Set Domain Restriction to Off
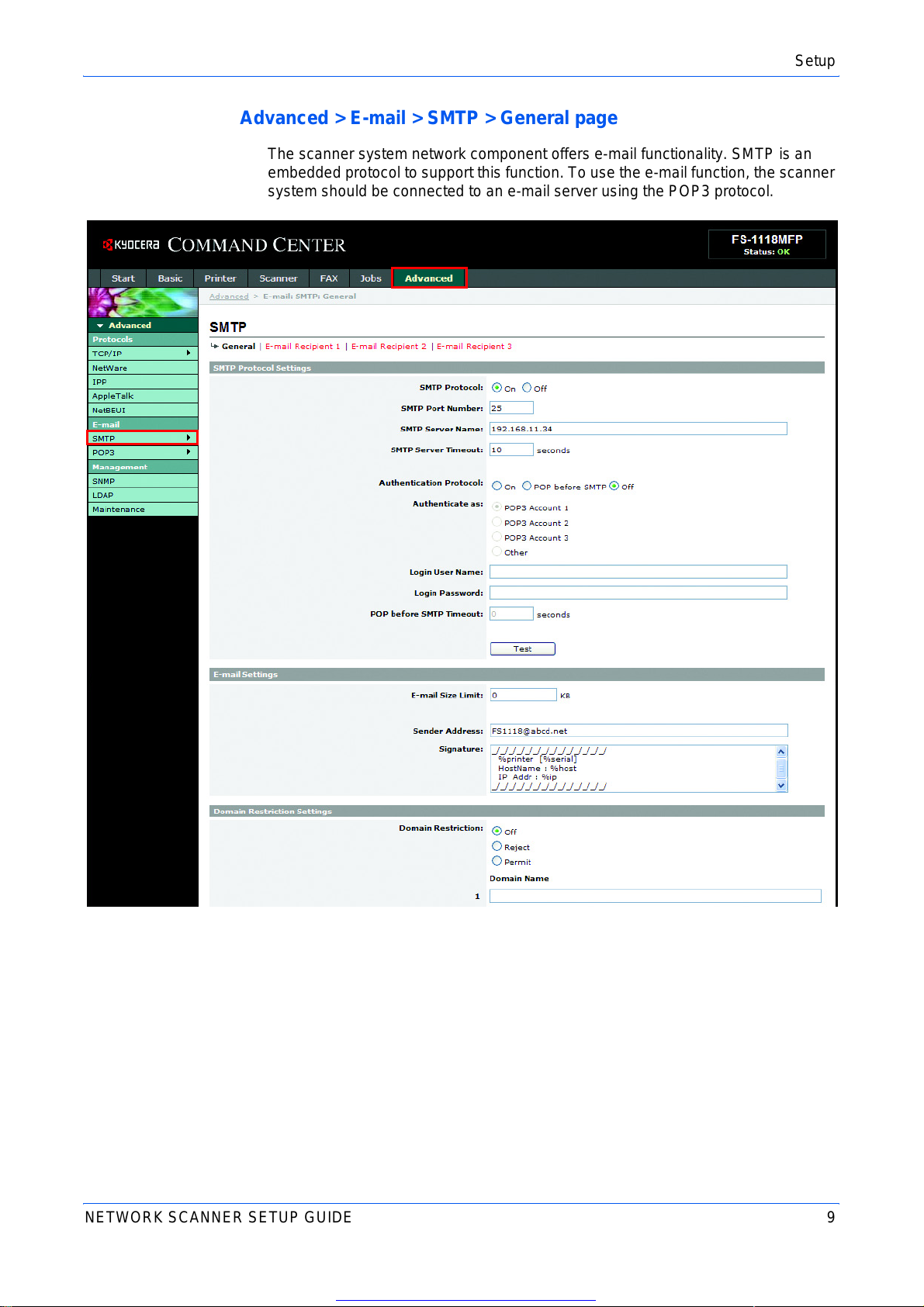 [x=497, y=831]
